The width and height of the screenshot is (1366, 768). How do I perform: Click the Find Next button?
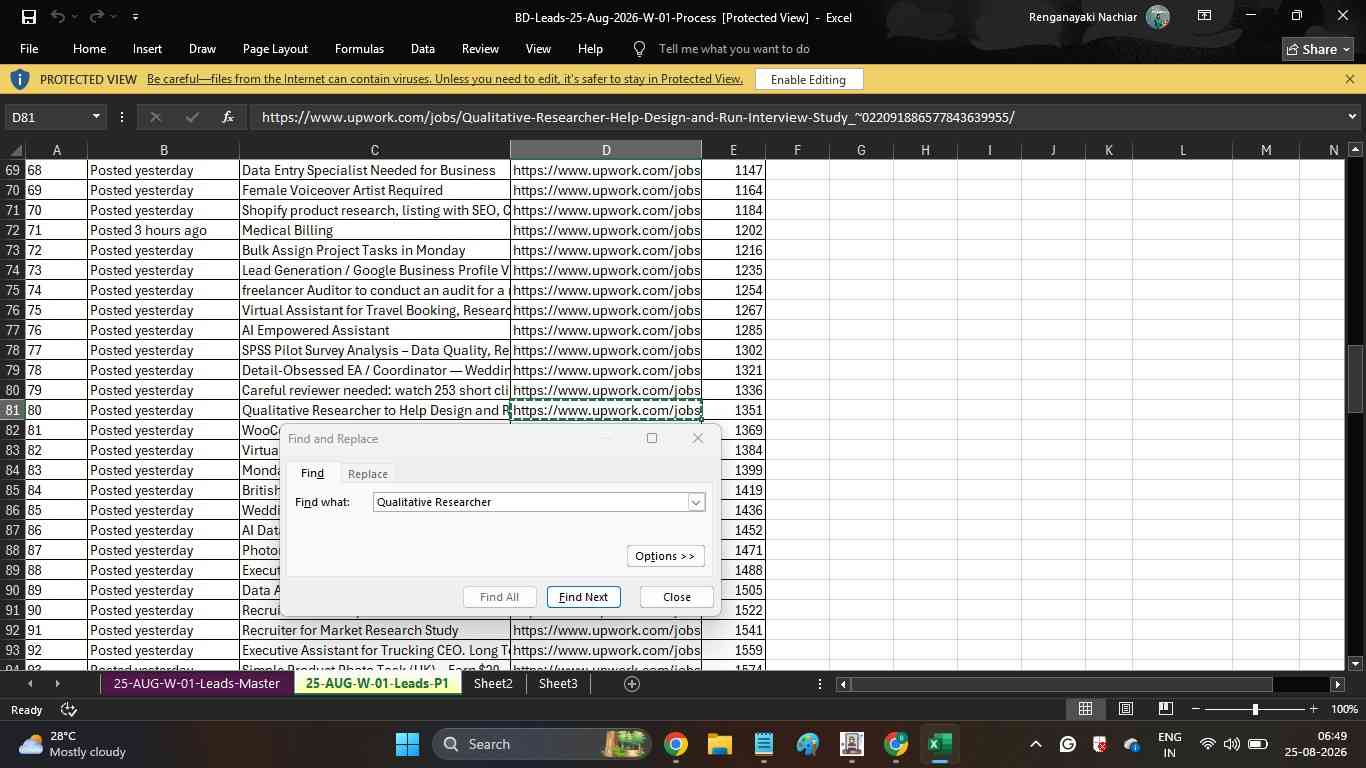[583, 597]
